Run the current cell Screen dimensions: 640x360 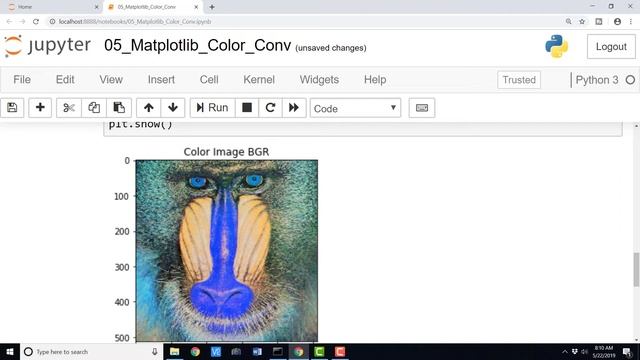pos(212,108)
